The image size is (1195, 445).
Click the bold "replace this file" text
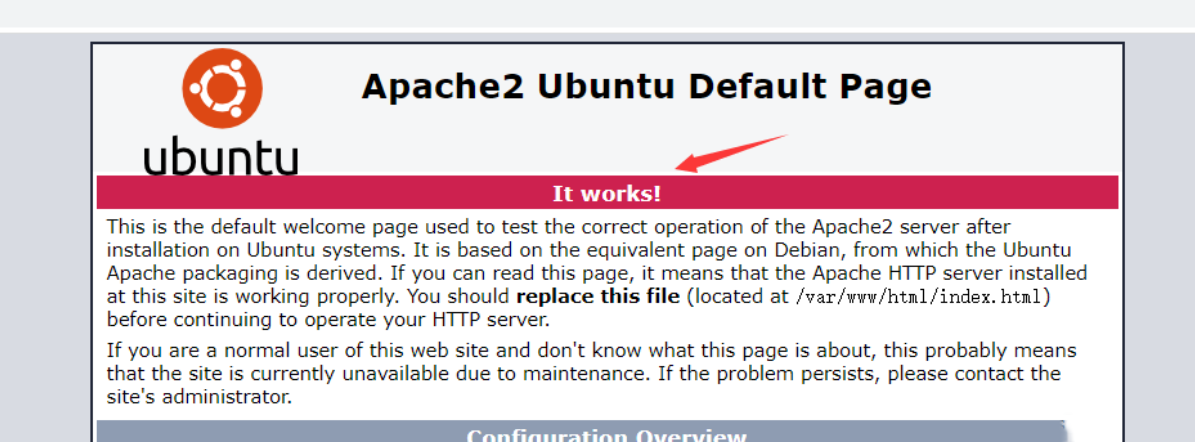(x=598, y=297)
